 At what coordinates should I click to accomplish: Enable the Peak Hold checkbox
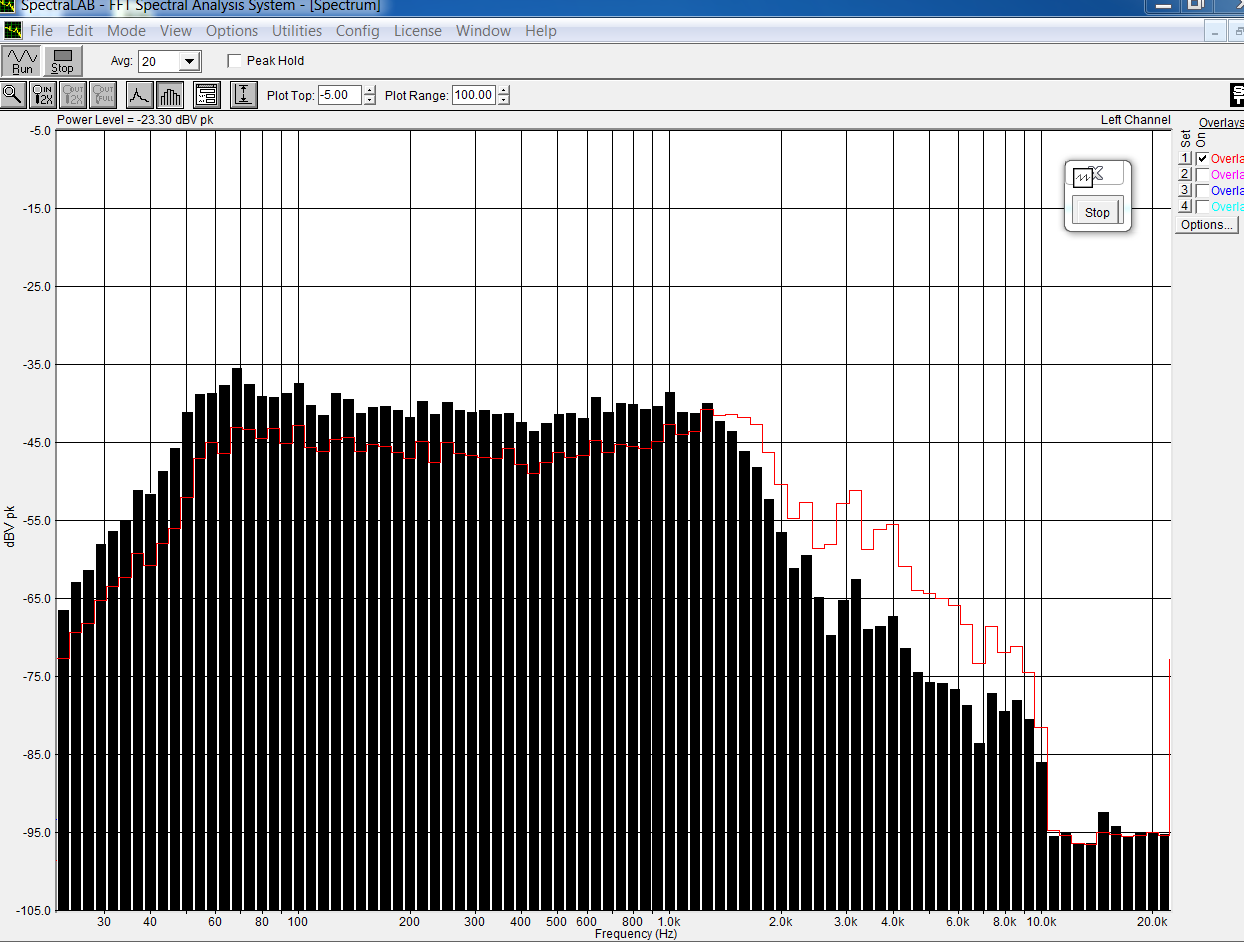coord(235,61)
